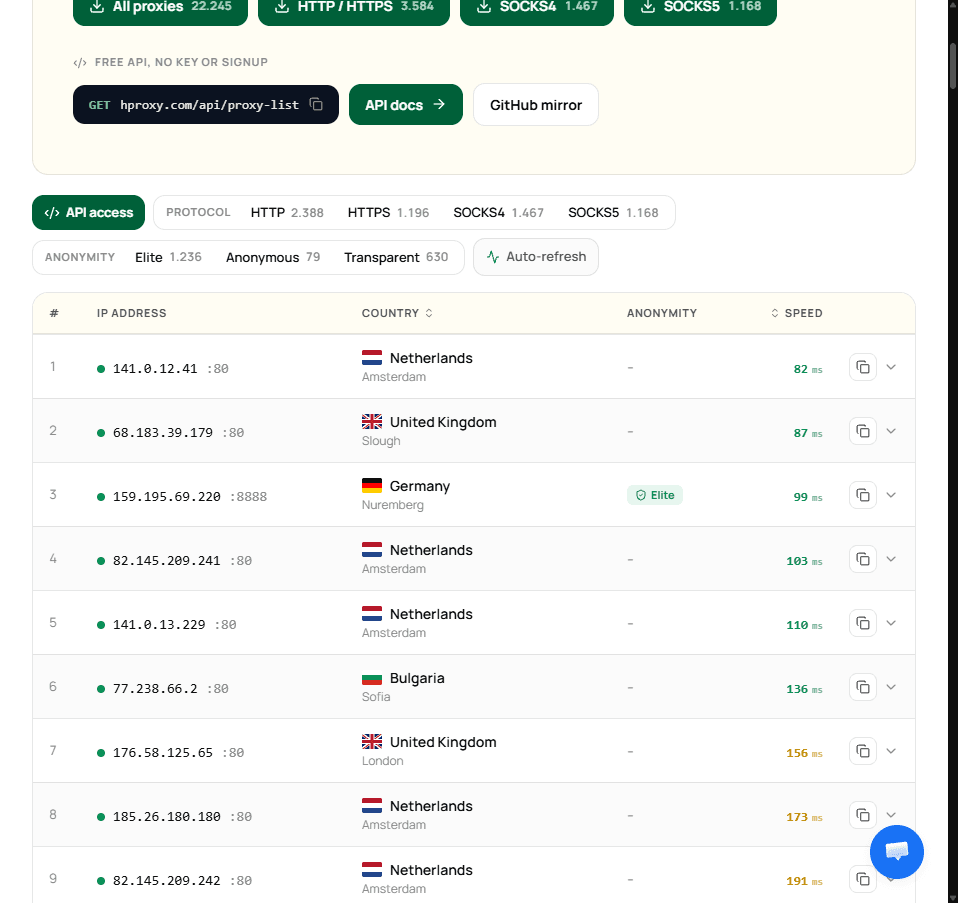Copy proxy 77.238.66.2 with copy icon
Image resolution: width=958 pixels, height=903 pixels.
(863, 687)
